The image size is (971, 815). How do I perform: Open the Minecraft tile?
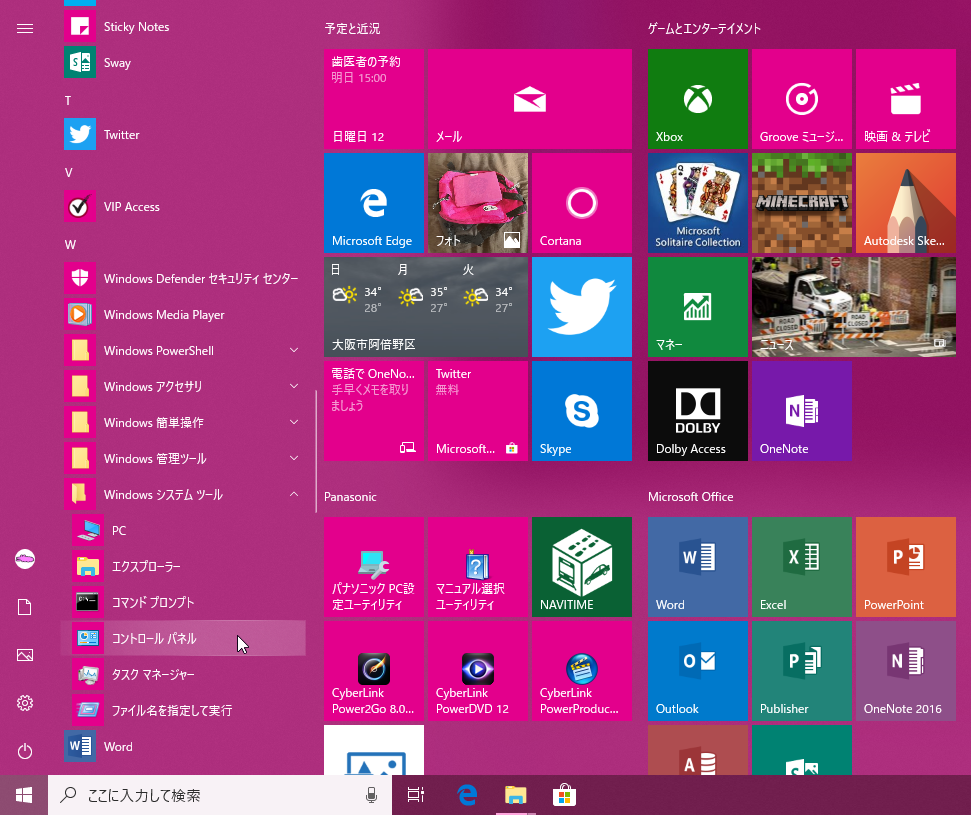tap(801, 203)
